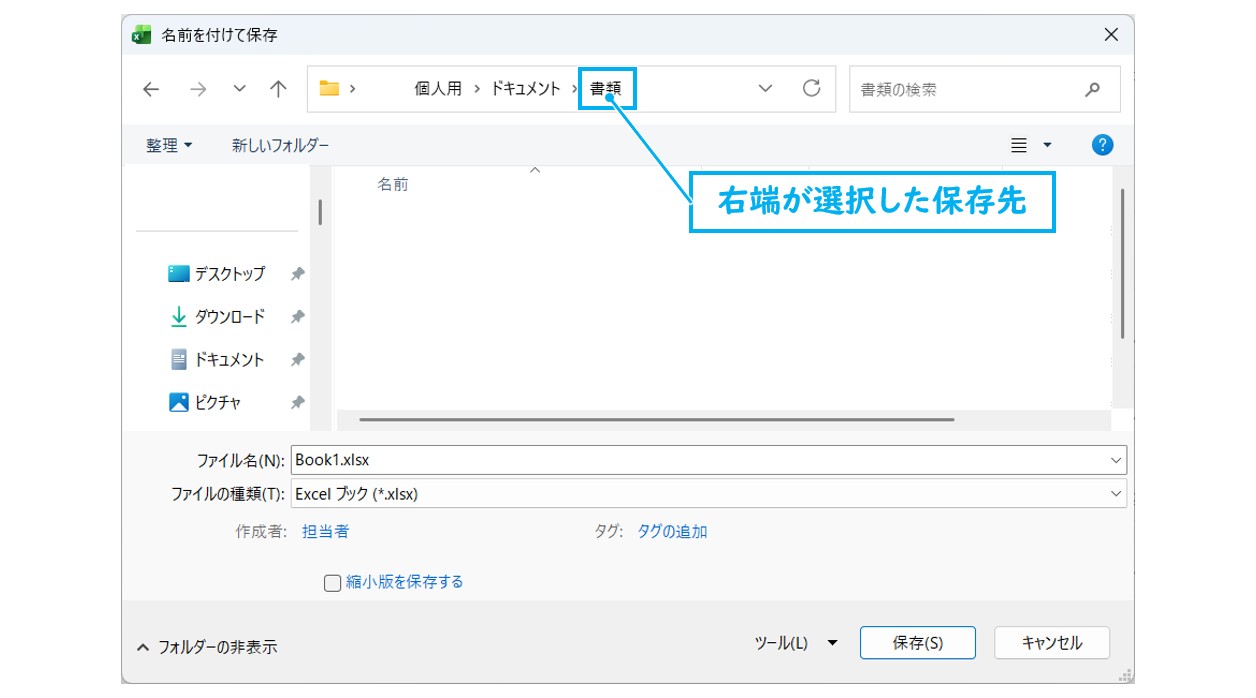
Task: Toggle the pin next to ピクチャ
Action: (x=296, y=402)
